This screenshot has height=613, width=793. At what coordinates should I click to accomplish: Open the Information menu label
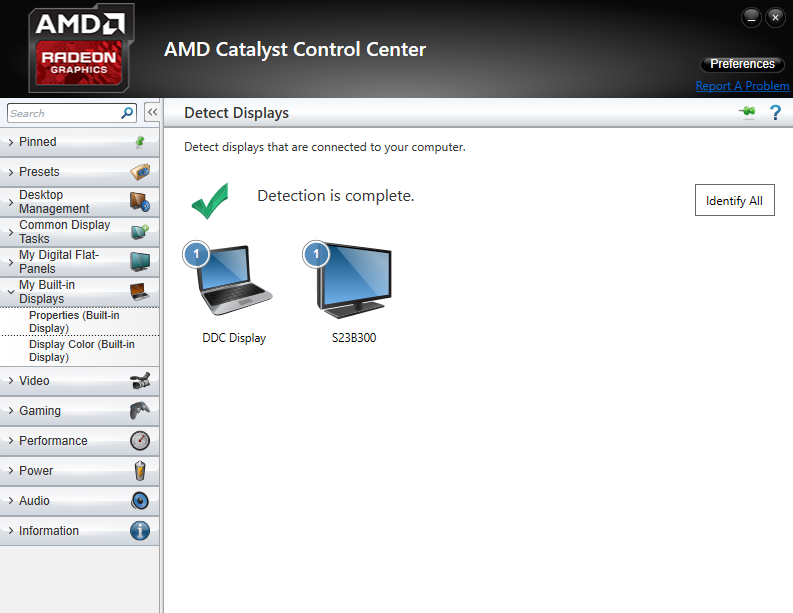pyautogui.click(x=49, y=531)
